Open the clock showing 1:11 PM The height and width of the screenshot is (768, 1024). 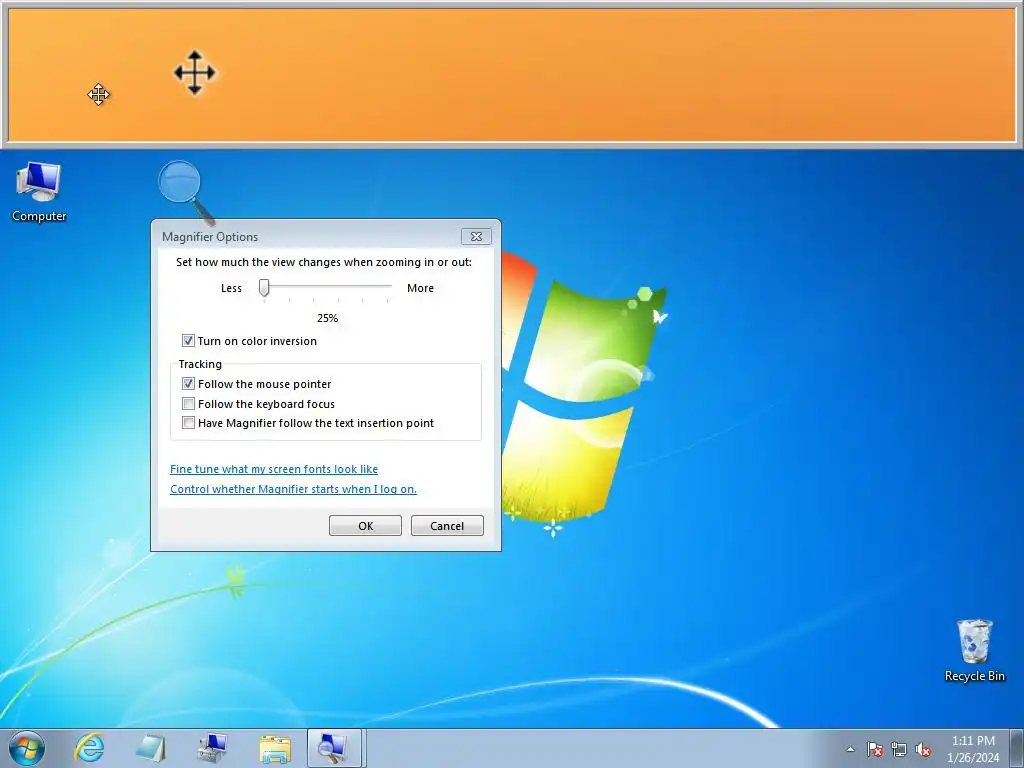click(x=973, y=748)
